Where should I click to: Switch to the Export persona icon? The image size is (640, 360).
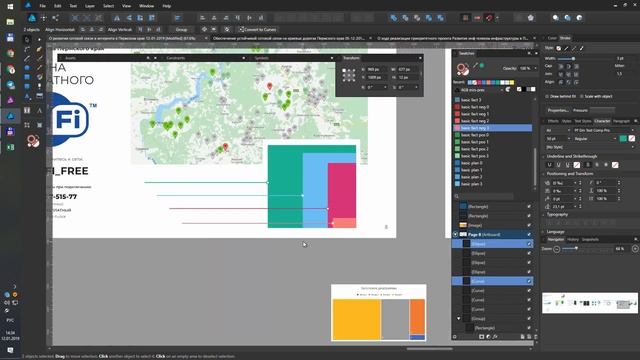pyautogui.click(x=55, y=18)
